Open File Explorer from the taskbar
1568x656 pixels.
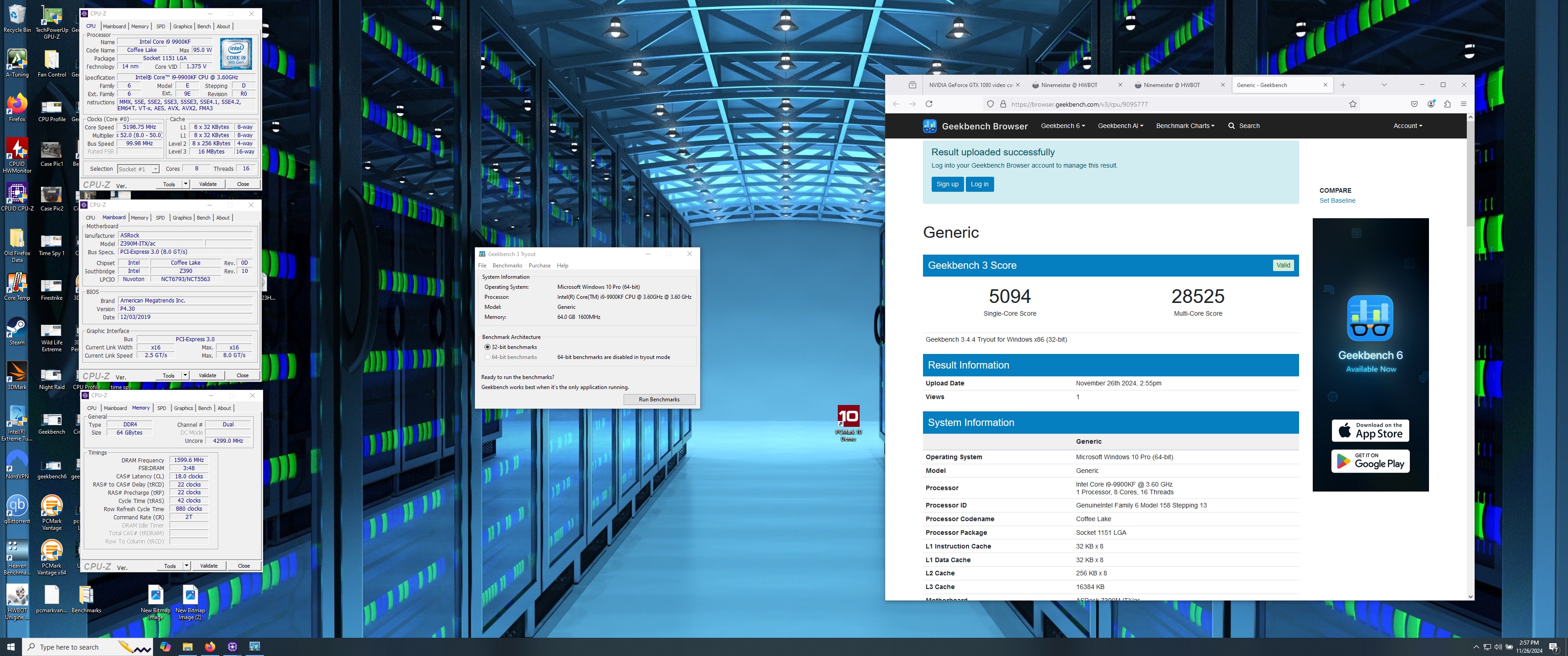tap(187, 647)
